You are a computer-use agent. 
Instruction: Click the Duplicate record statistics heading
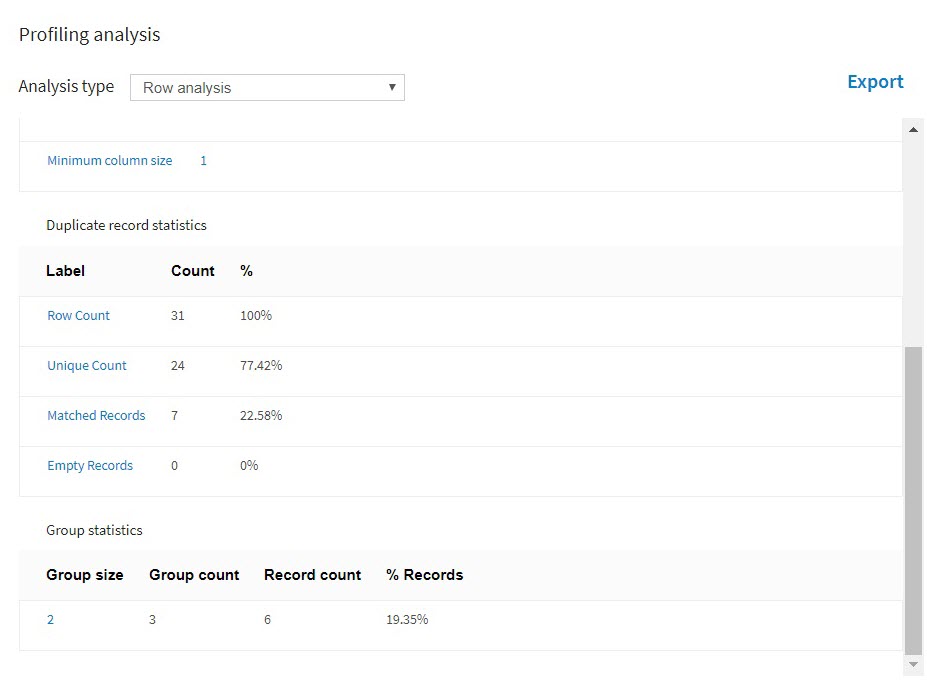tap(126, 226)
